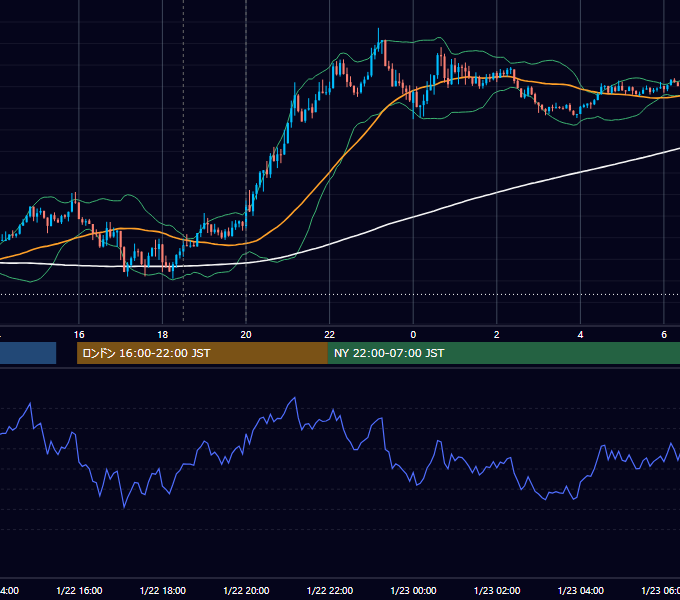Screen dimensions: 680x600
Task: Click the 6 hour label on price chart axis
Action: 664,335
